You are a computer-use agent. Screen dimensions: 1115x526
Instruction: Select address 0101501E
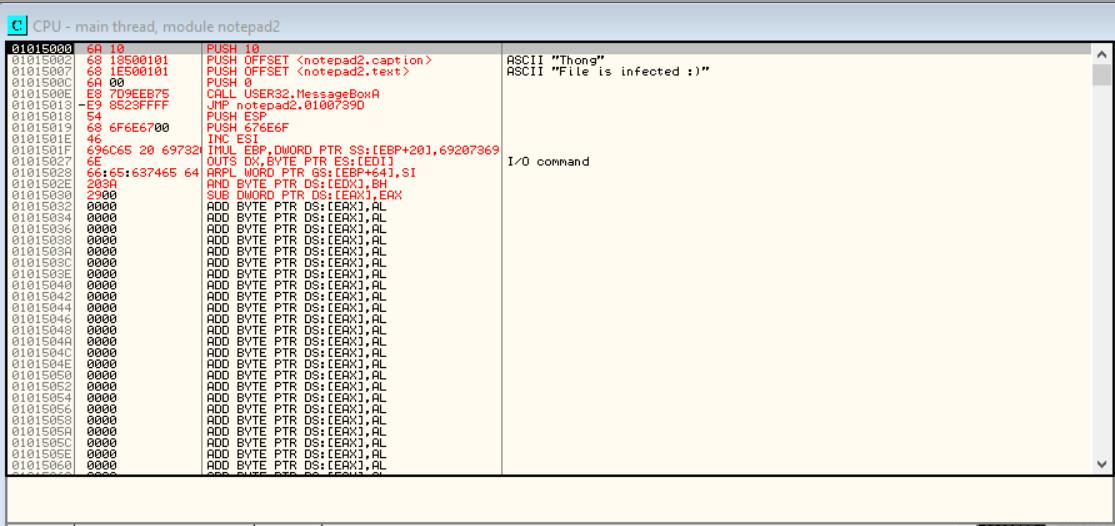tap(41, 139)
